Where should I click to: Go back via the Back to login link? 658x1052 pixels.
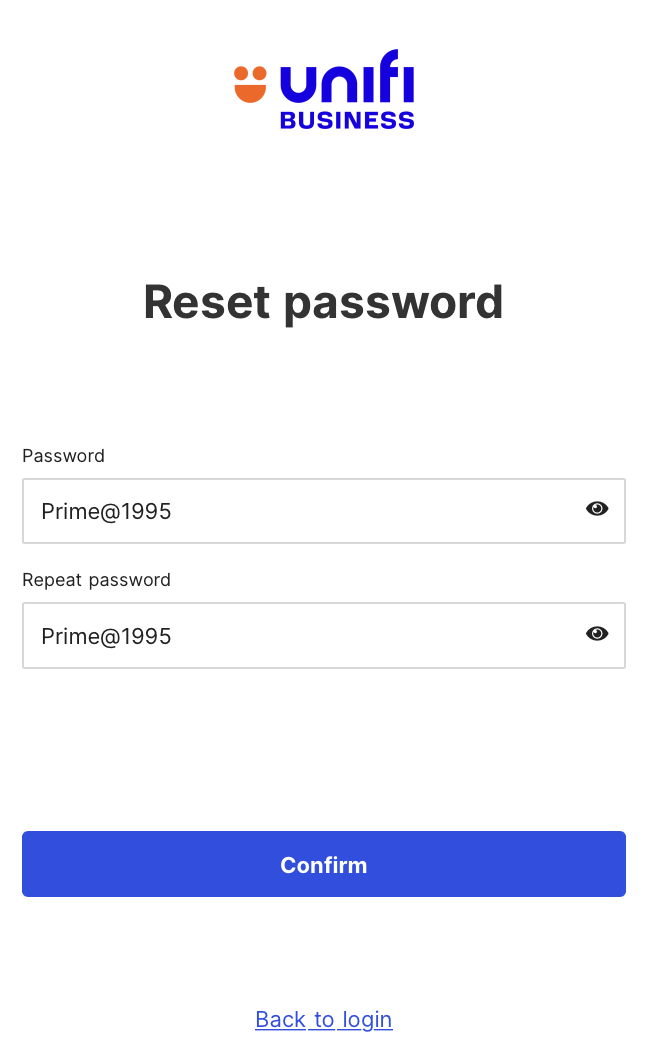click(x=324, y=1019)
